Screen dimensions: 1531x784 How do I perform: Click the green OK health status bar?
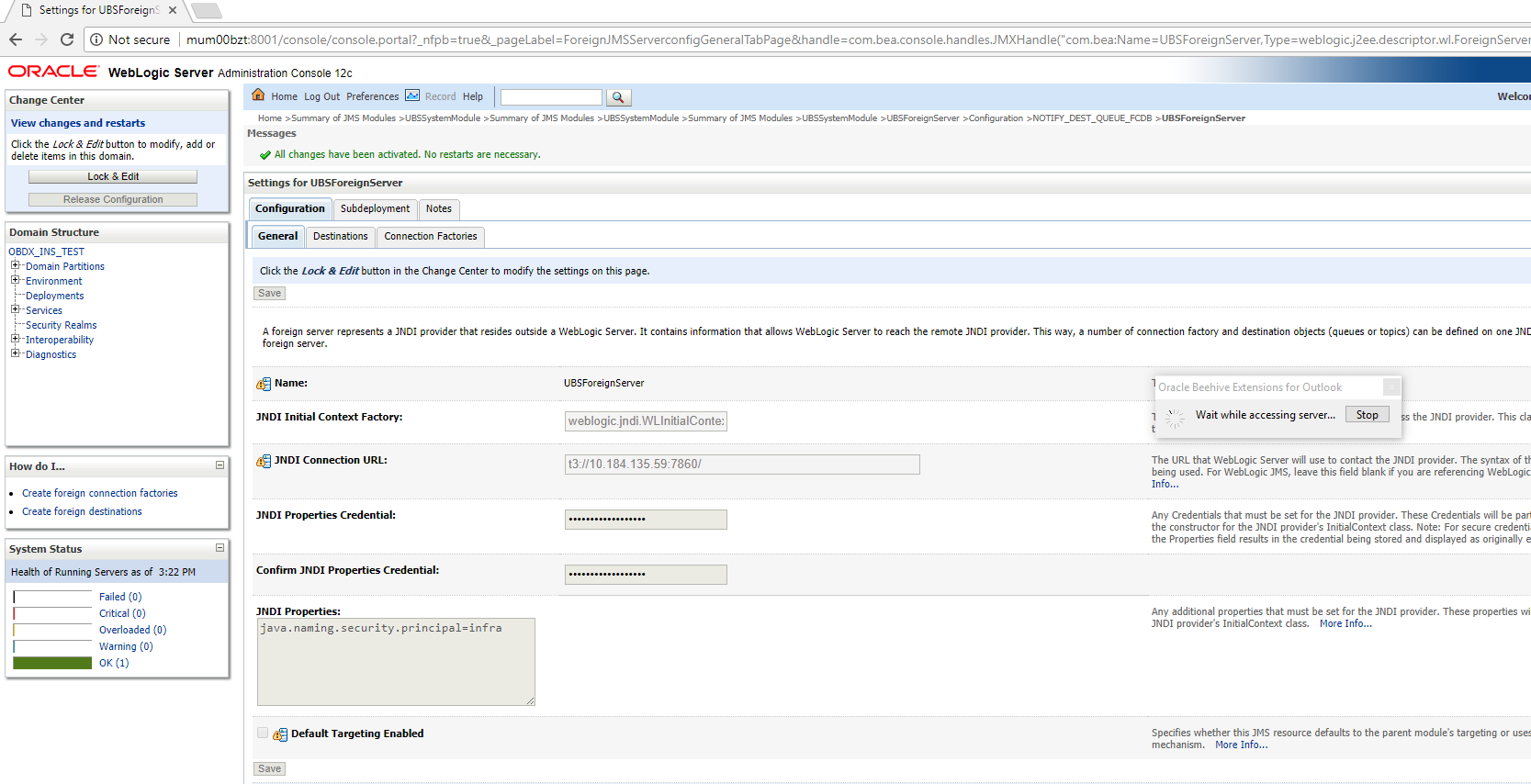(52, 663)
